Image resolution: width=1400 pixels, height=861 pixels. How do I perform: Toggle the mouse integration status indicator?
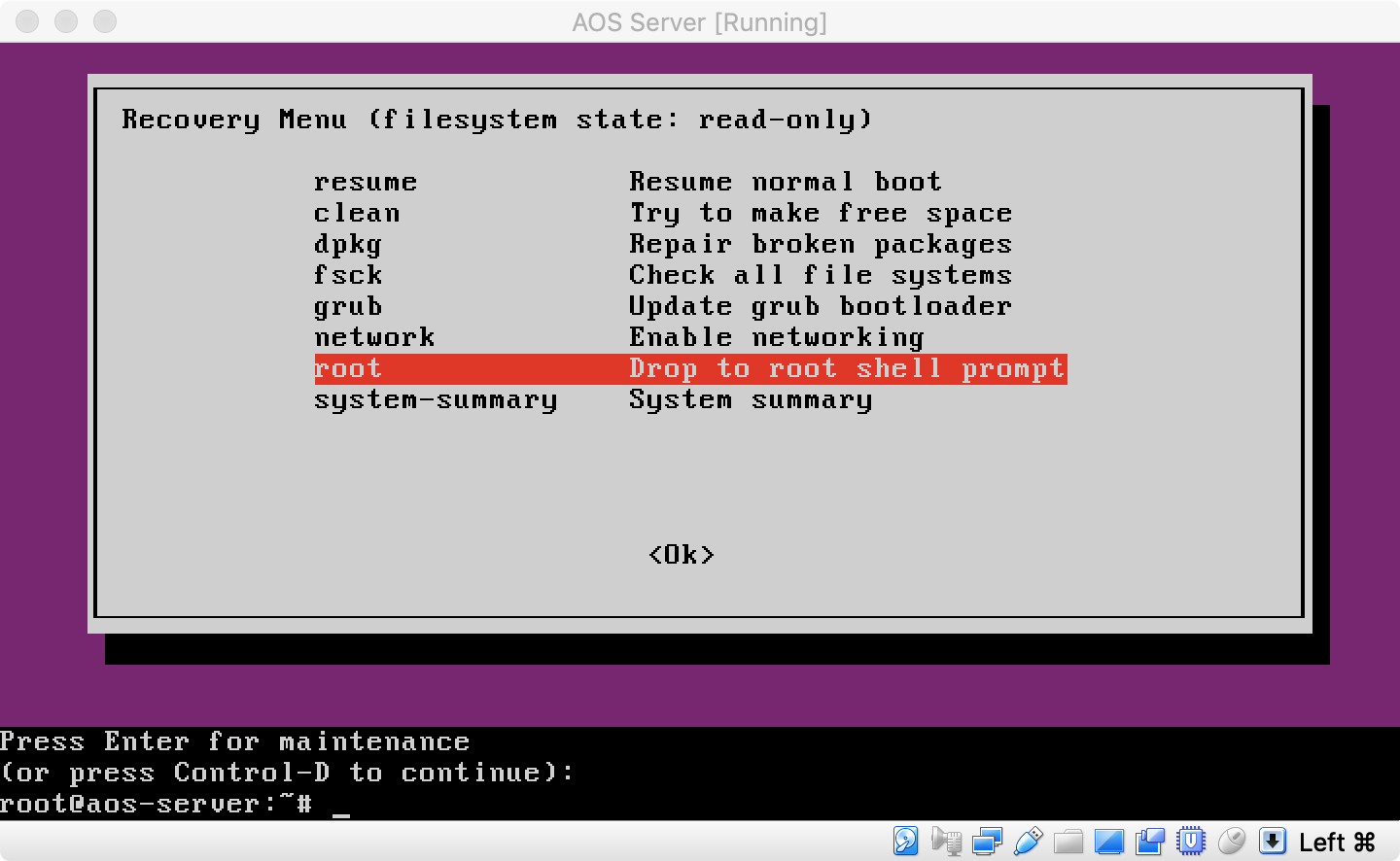click(1232, 841)
